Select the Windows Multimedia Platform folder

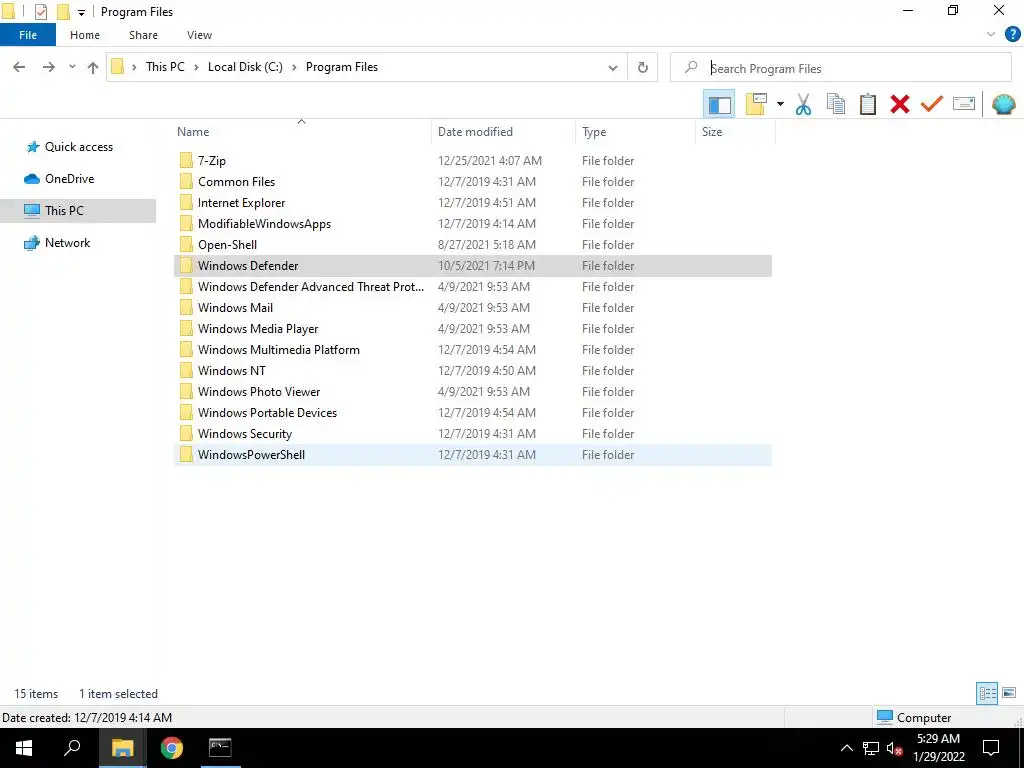(473, 349)
